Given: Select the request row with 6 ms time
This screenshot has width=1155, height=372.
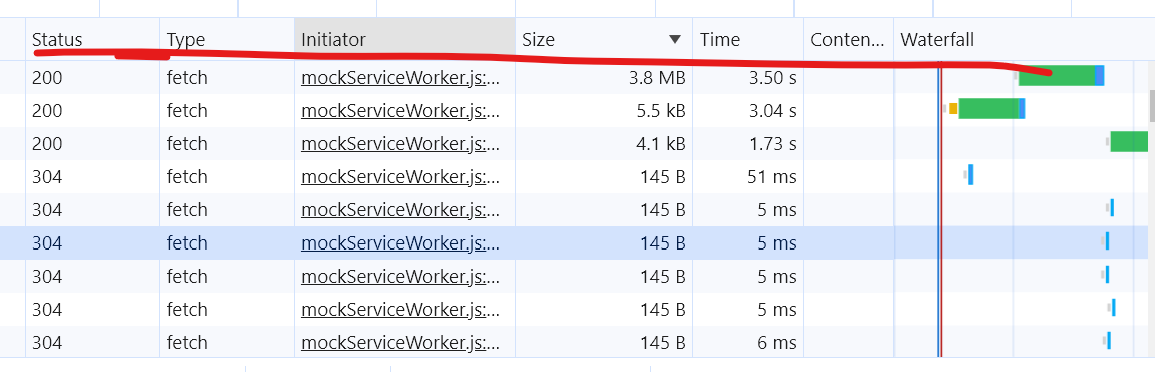Looking at the screenshot, I should tap(575, 343).
